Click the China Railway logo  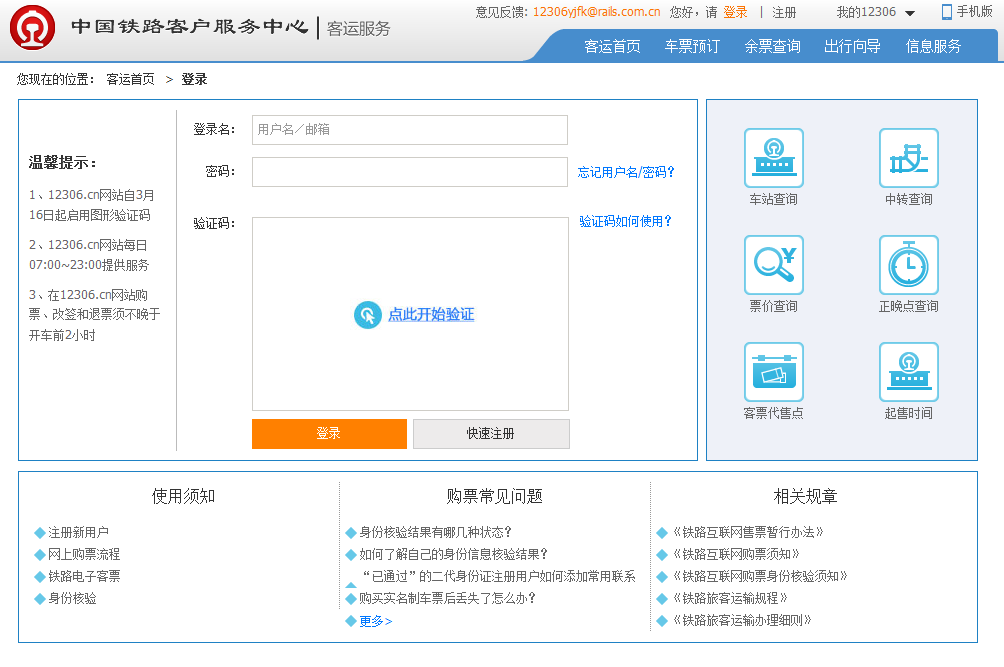pos(33,28)
